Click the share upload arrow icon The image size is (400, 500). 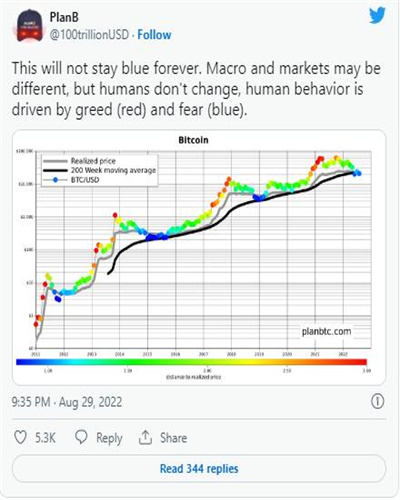coord(145,437)
